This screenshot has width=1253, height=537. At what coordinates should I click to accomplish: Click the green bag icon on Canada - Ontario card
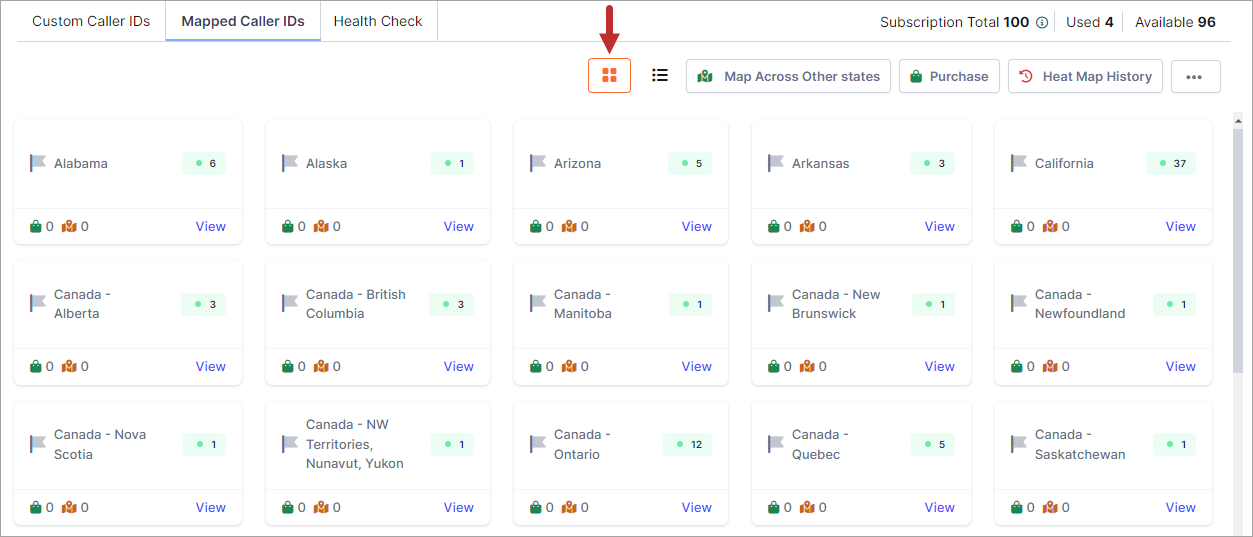536,507
